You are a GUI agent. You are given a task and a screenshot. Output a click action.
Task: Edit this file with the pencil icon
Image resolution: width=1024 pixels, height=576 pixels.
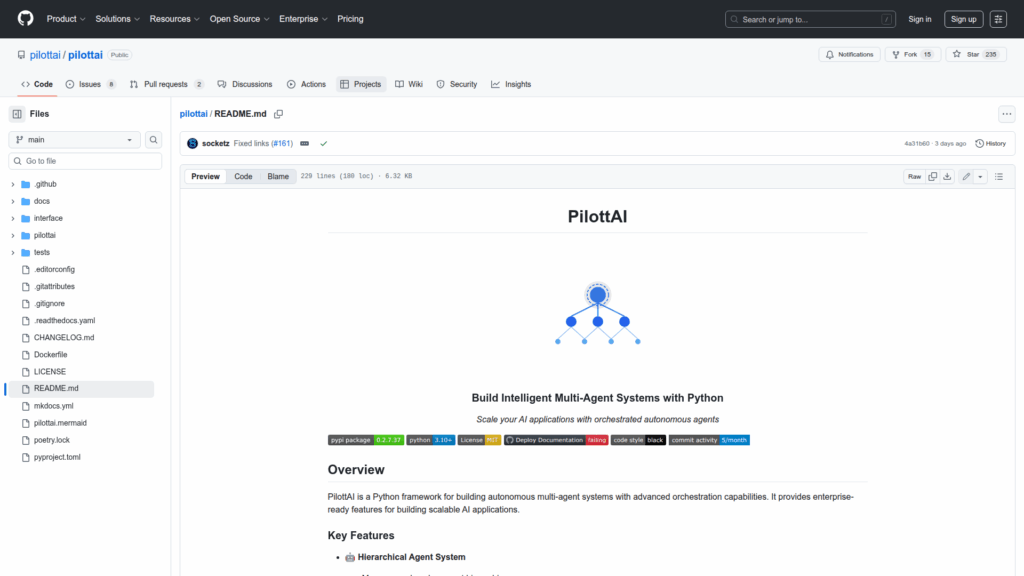[x=966, y=176]
